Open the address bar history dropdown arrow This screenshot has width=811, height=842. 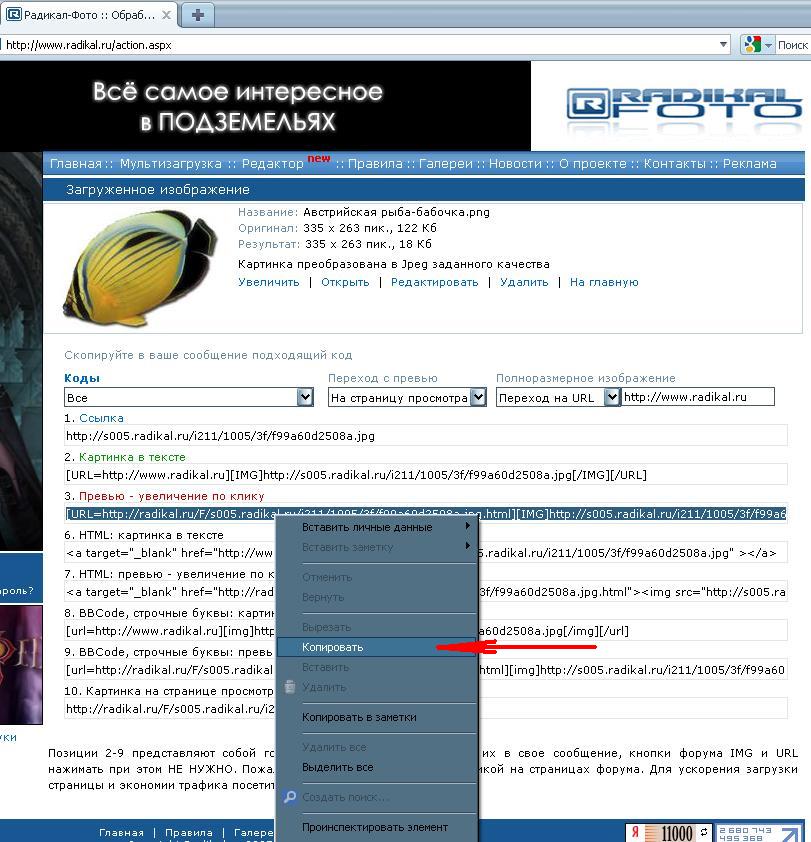(723, 45)
